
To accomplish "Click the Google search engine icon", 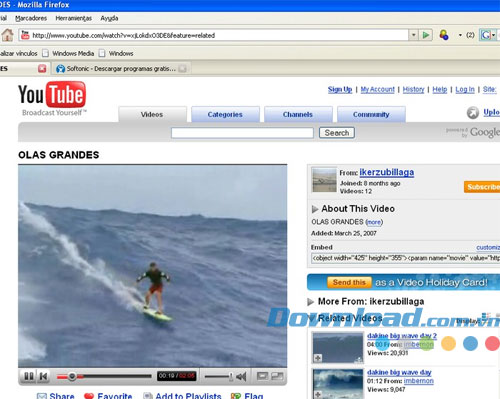I will pos(485,35).
